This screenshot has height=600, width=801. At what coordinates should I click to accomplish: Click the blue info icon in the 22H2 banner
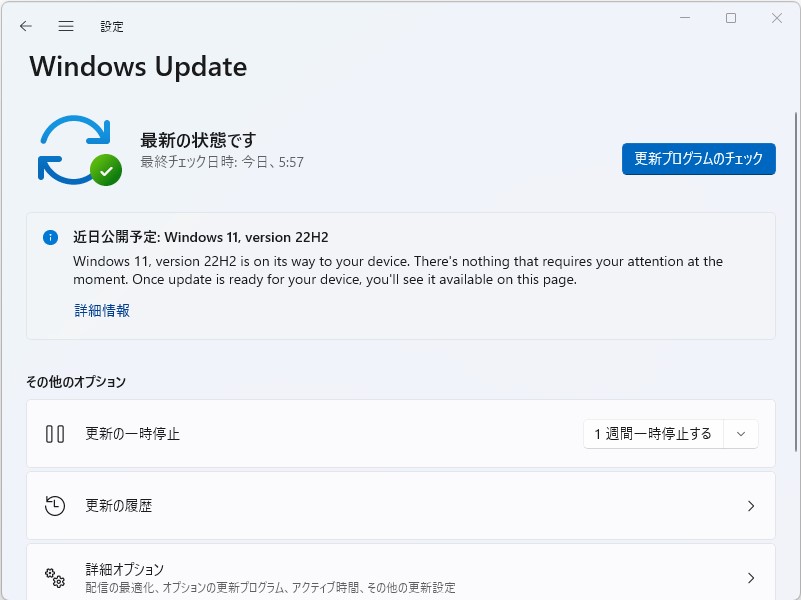pos(49,237)
